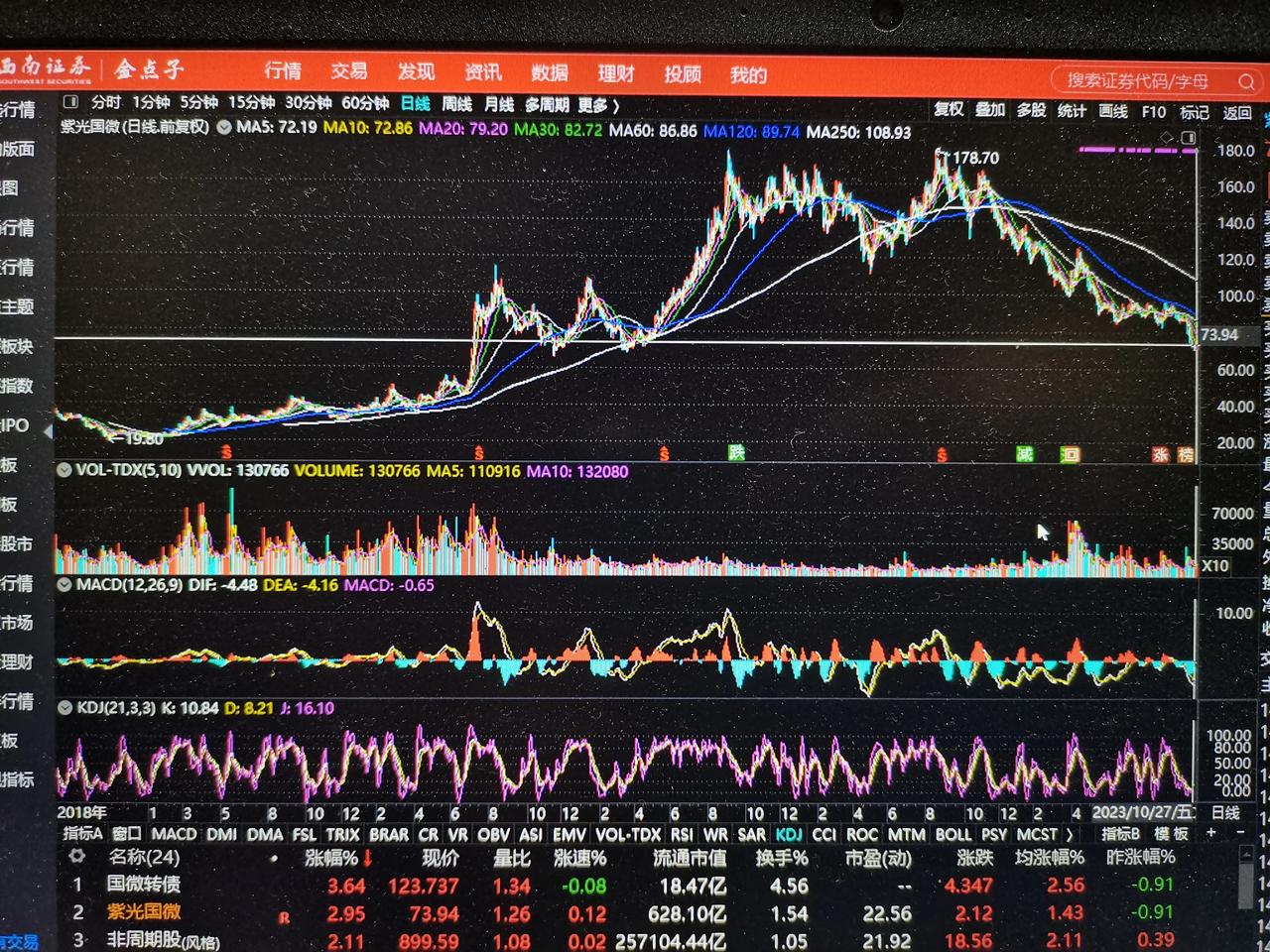Switch to 15分钟 chart period

pyautogui.click(x=252, y=102)
